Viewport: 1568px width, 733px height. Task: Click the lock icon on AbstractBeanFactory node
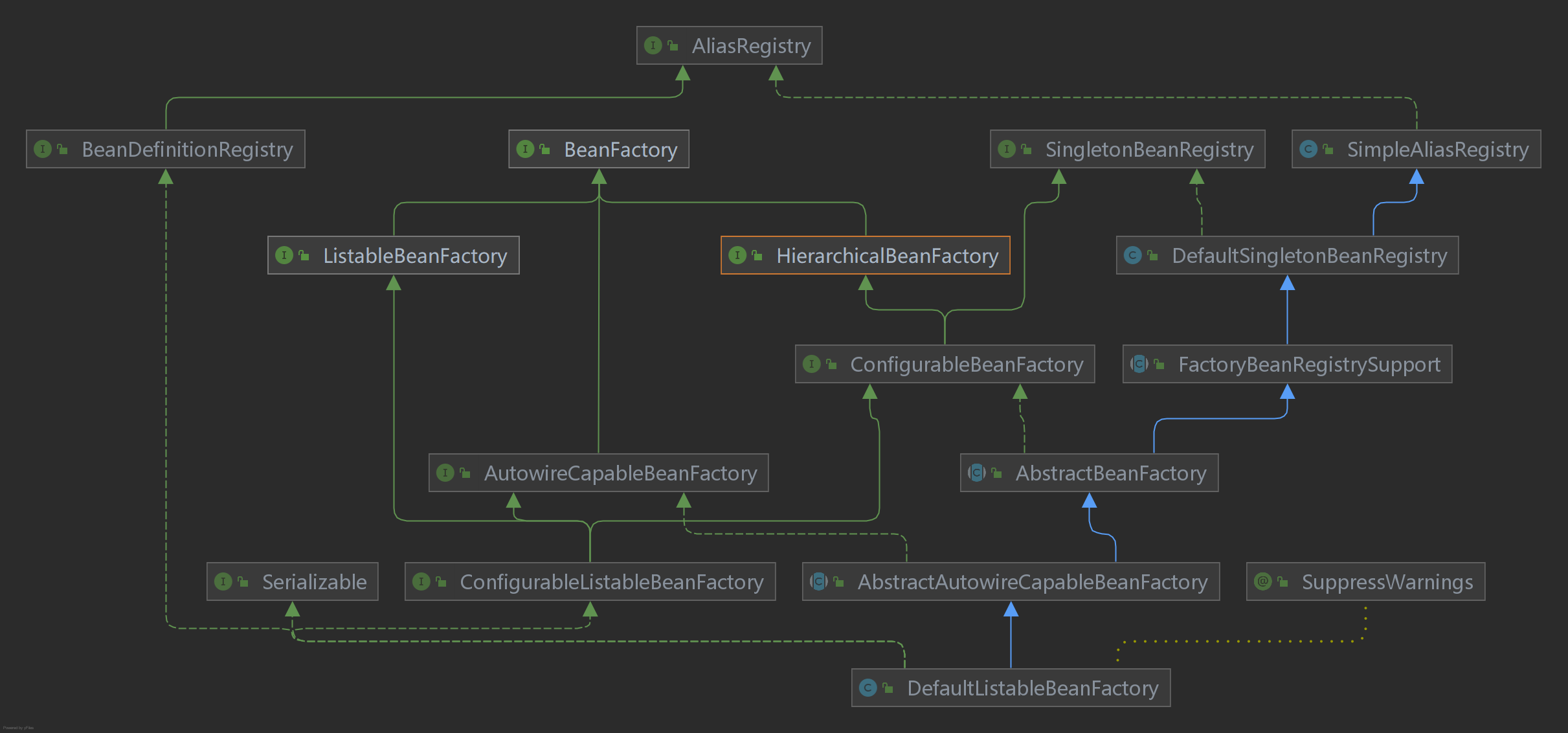(x=997, y=473)
